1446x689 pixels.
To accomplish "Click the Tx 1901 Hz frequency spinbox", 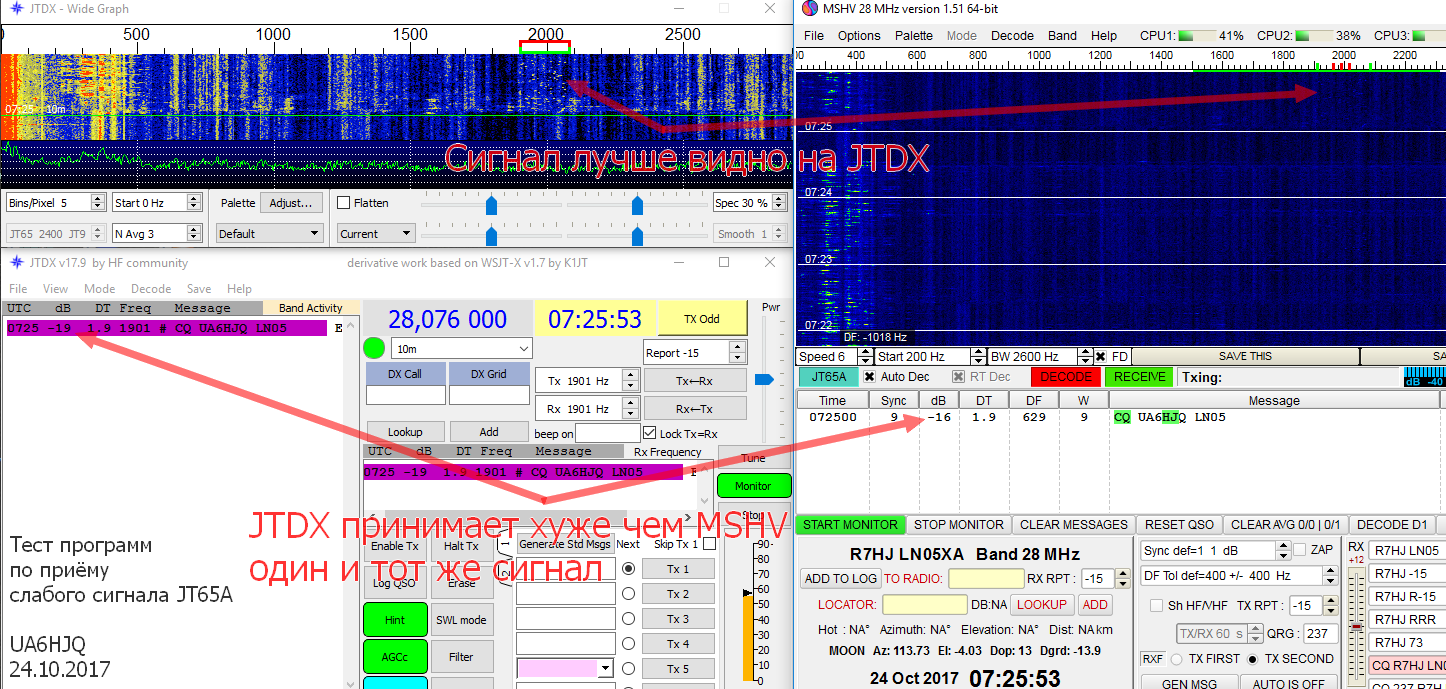I will pos(587,381).
